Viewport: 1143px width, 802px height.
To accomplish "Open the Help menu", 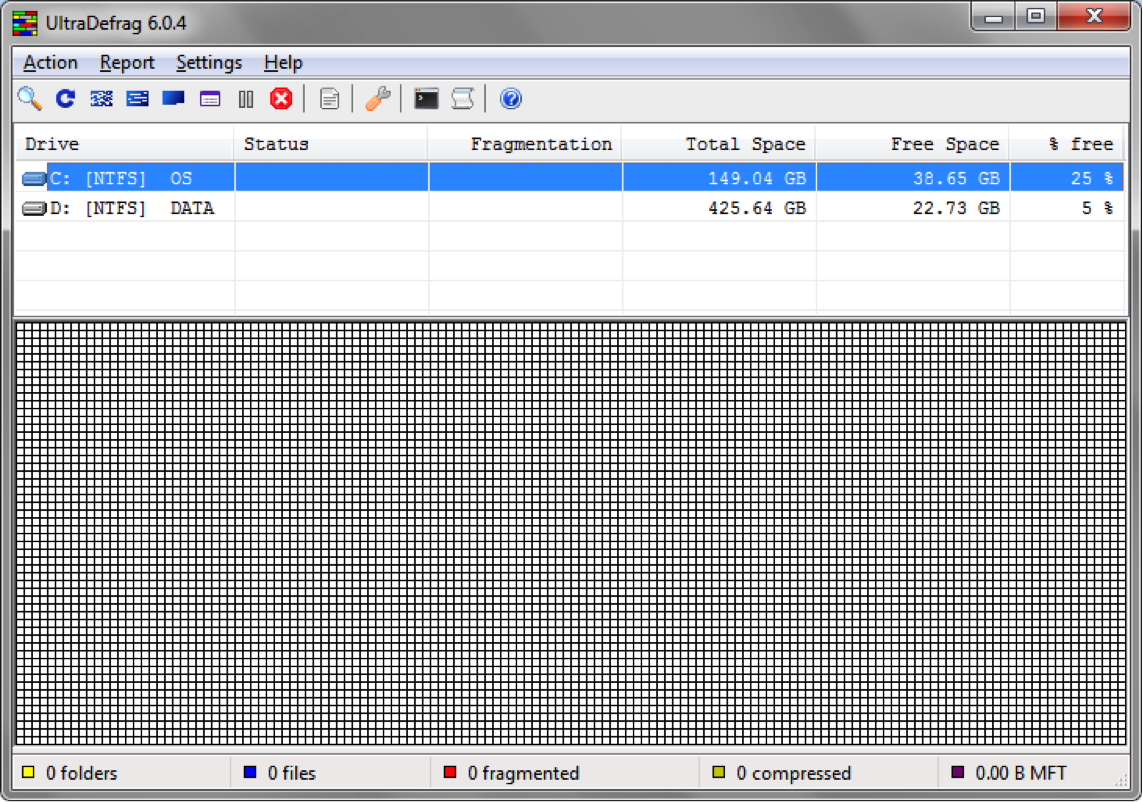I will coord(283,63).
